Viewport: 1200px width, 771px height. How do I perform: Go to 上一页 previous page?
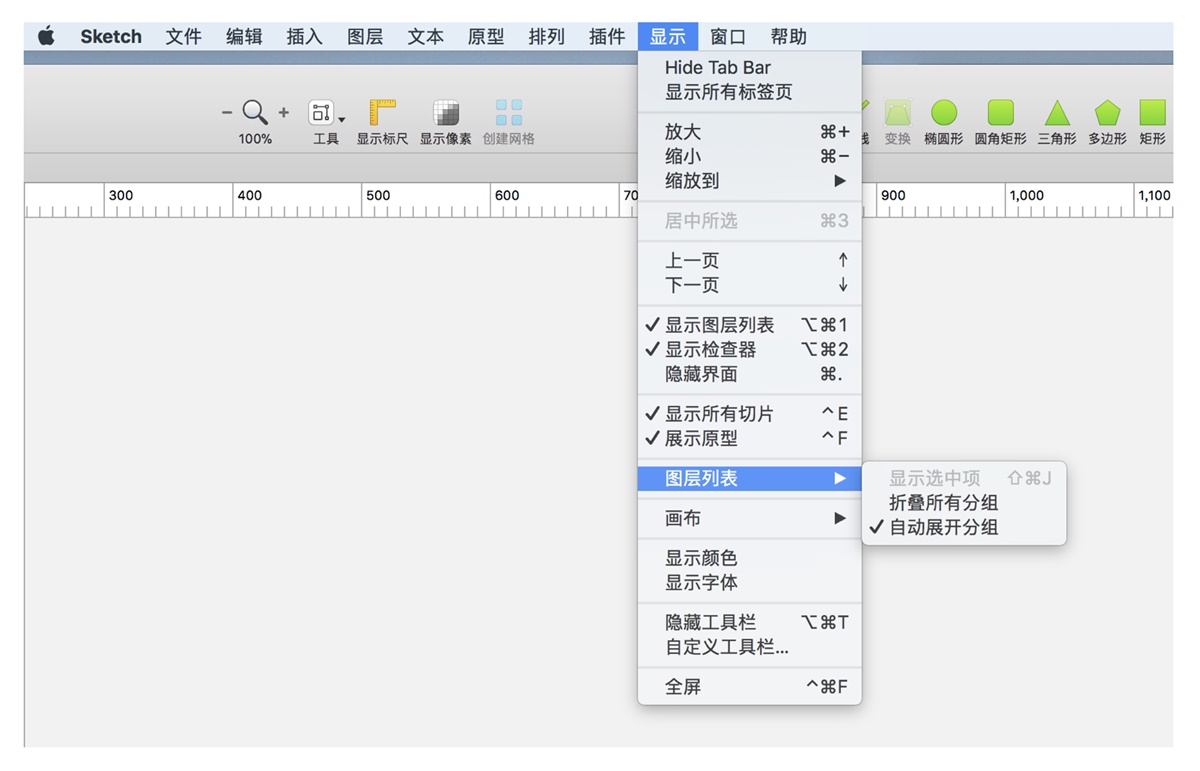tap(749, 261)
